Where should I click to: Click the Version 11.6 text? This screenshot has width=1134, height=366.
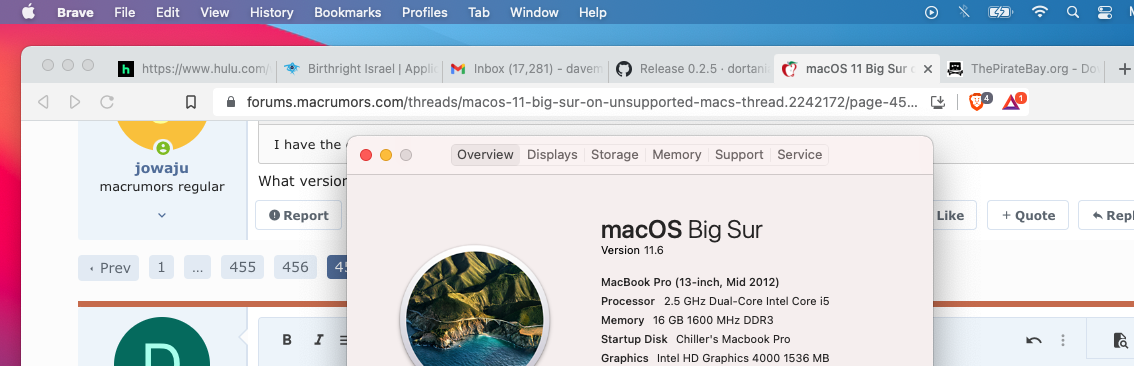[x=632, y=250]
